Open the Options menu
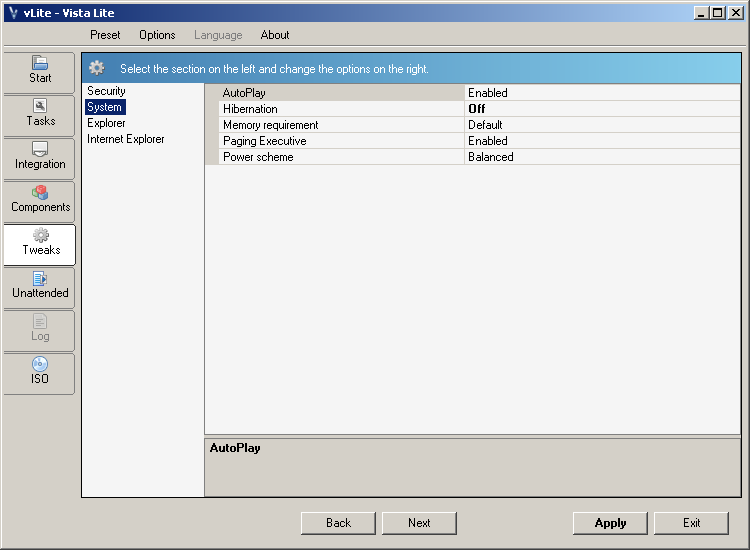Screen dimensions: 750x550 pos(157,35)
